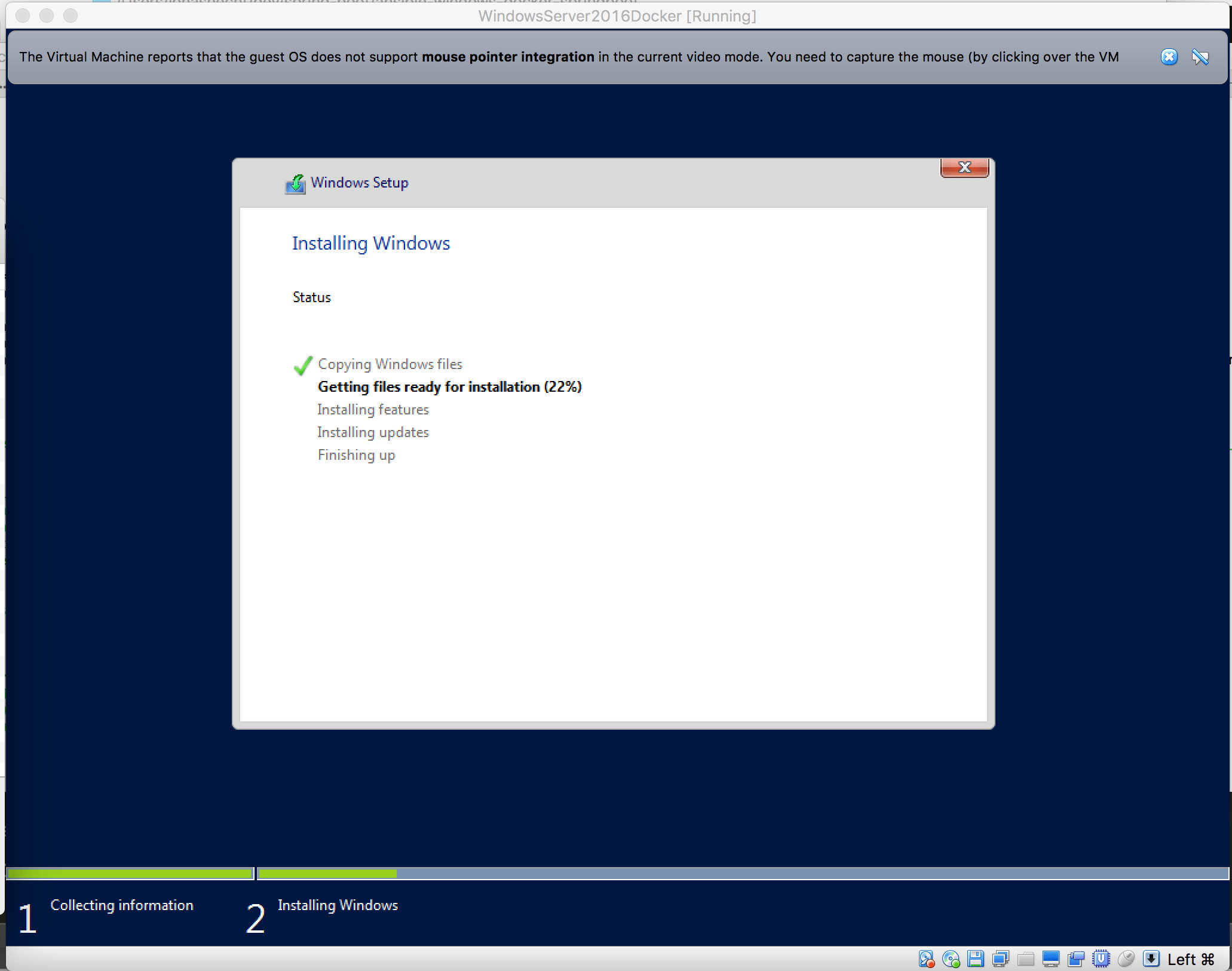Click the display monitor status icon

(x=1051, y=959)
